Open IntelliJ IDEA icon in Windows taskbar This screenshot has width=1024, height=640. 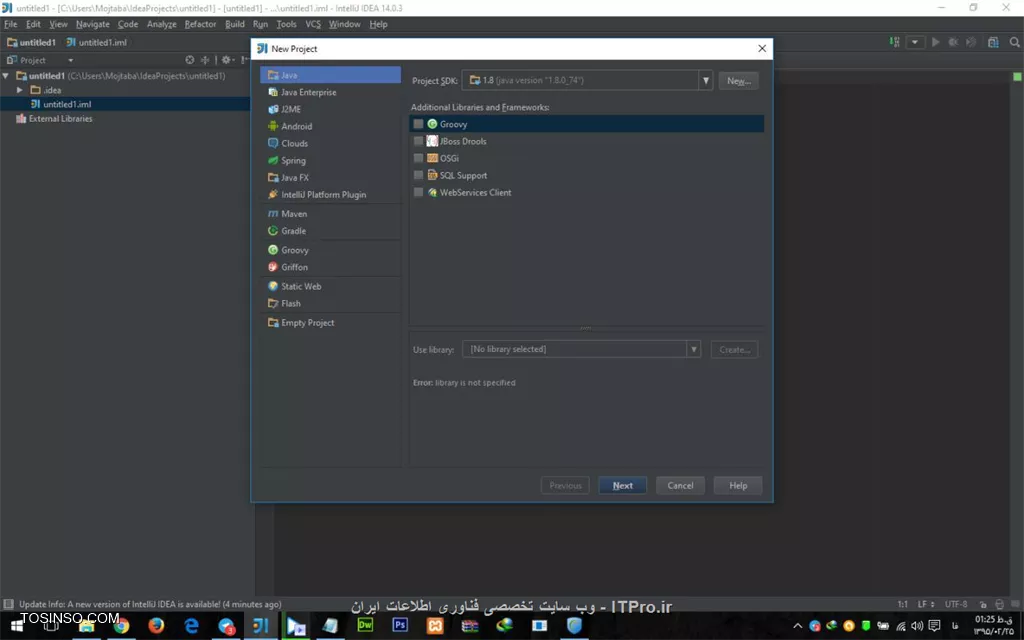click(261, 625)
